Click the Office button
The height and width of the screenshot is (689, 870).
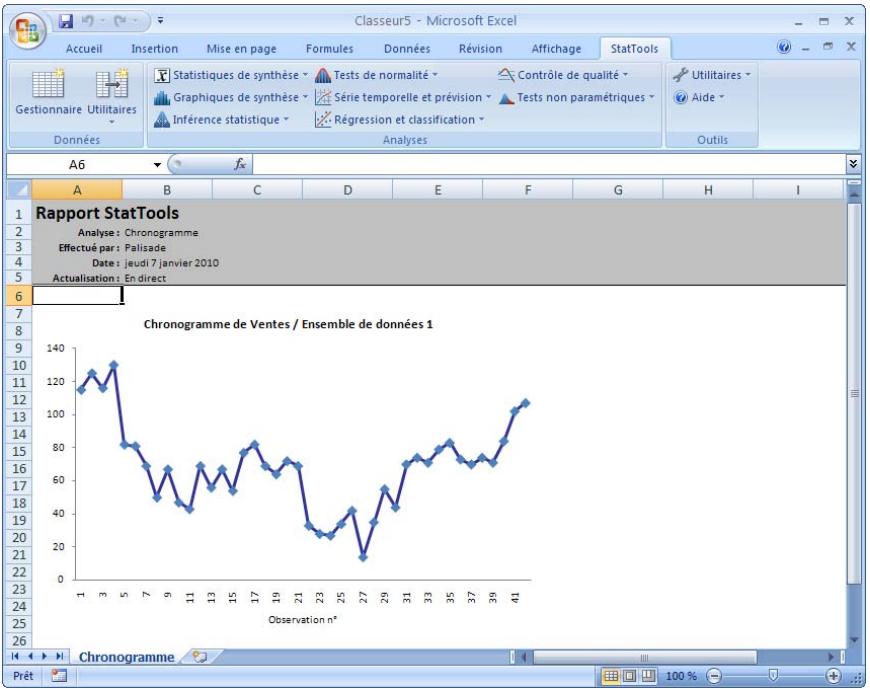30,29
